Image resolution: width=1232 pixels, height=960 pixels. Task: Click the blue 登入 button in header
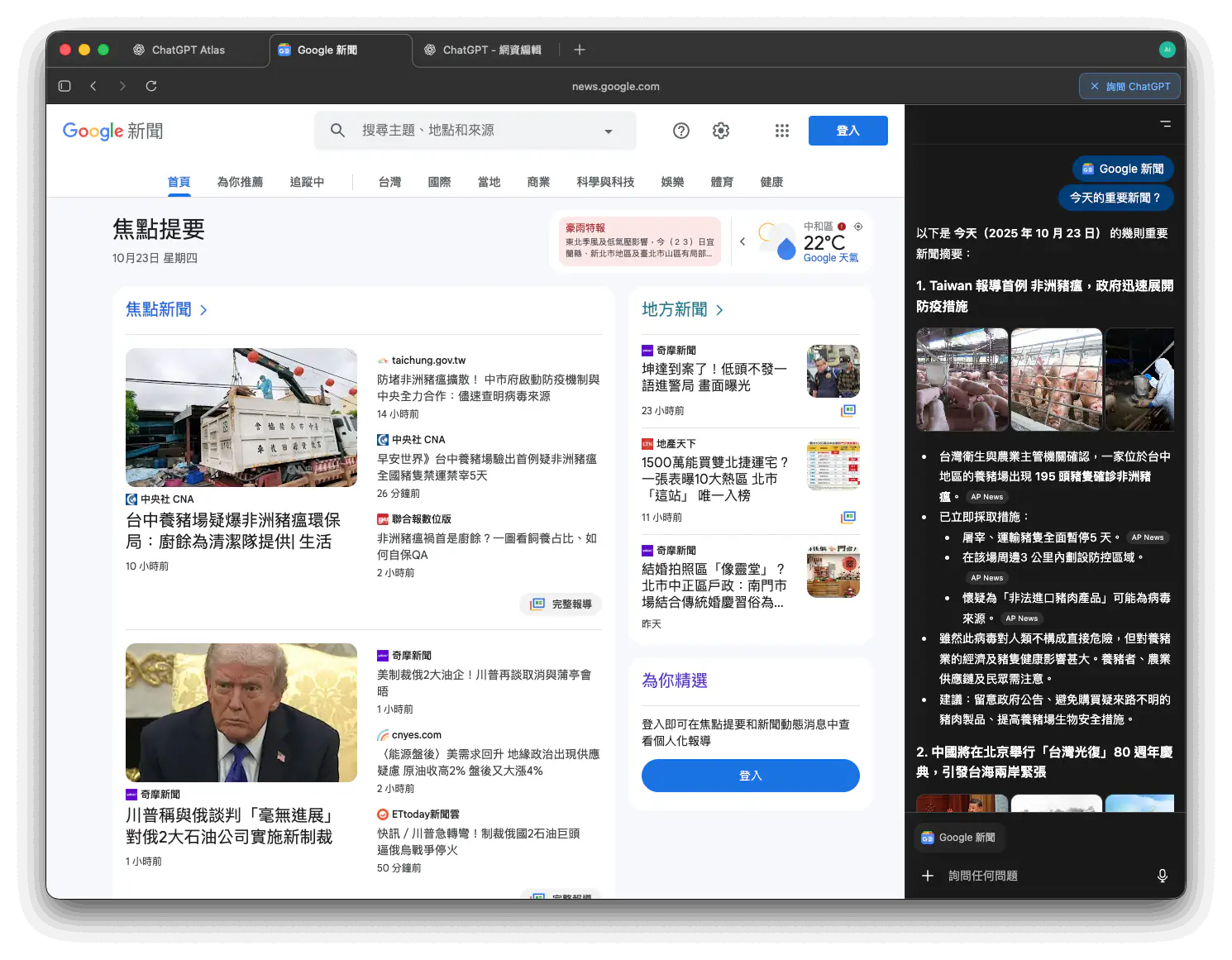click(x=848, y=131)
